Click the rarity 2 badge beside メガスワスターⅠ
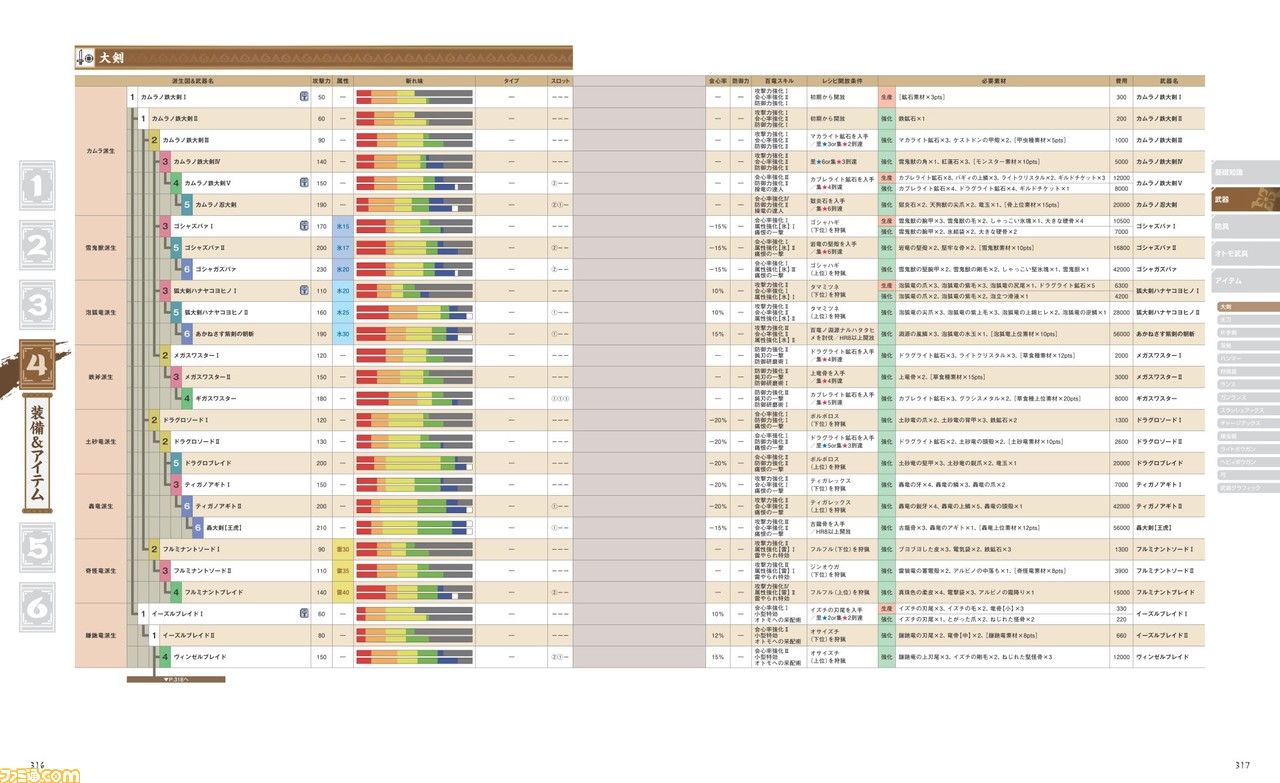The width and height of the screenshot is (1280, 783). pos(165,355)
